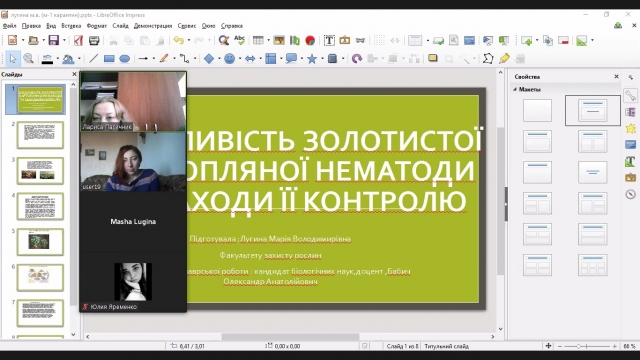The height and width of the screenshot is (360, 640).
Task: Click the 66 % zoom percentage
Action: coord(629,346)
